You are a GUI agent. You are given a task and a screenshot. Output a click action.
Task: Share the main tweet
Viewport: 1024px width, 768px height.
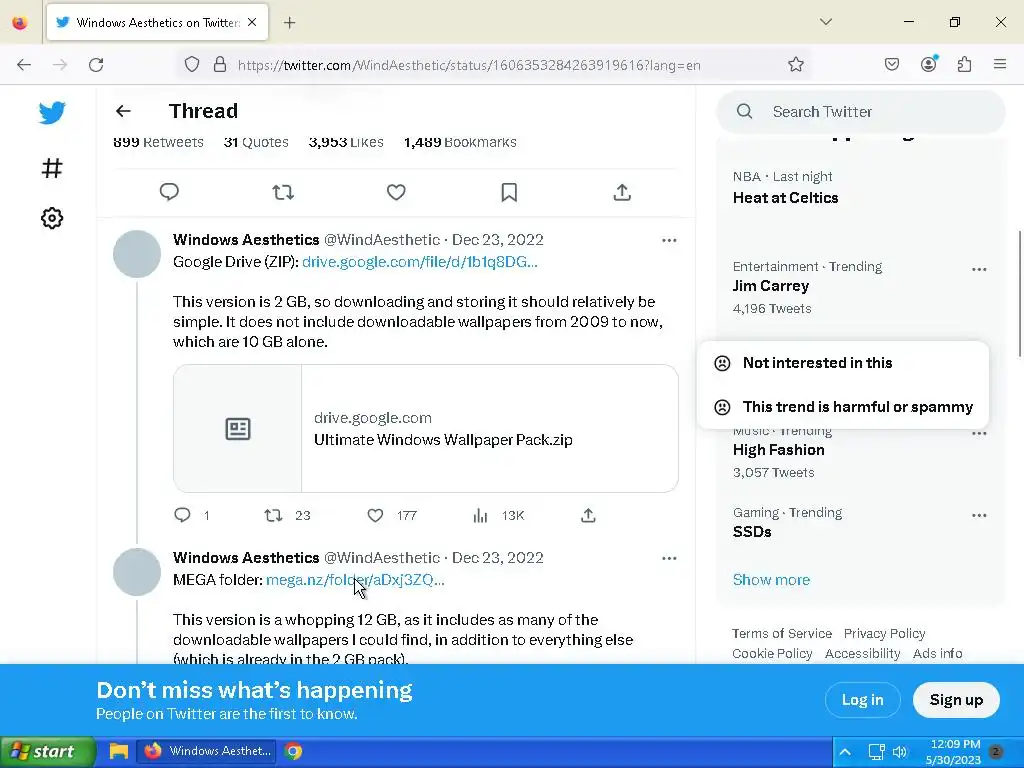622,192
